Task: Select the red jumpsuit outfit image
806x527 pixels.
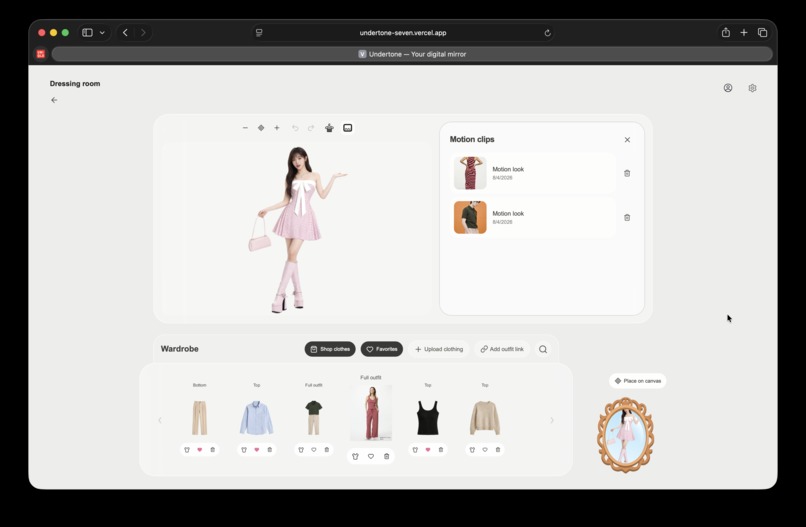Action: click(x=371, y=413)
